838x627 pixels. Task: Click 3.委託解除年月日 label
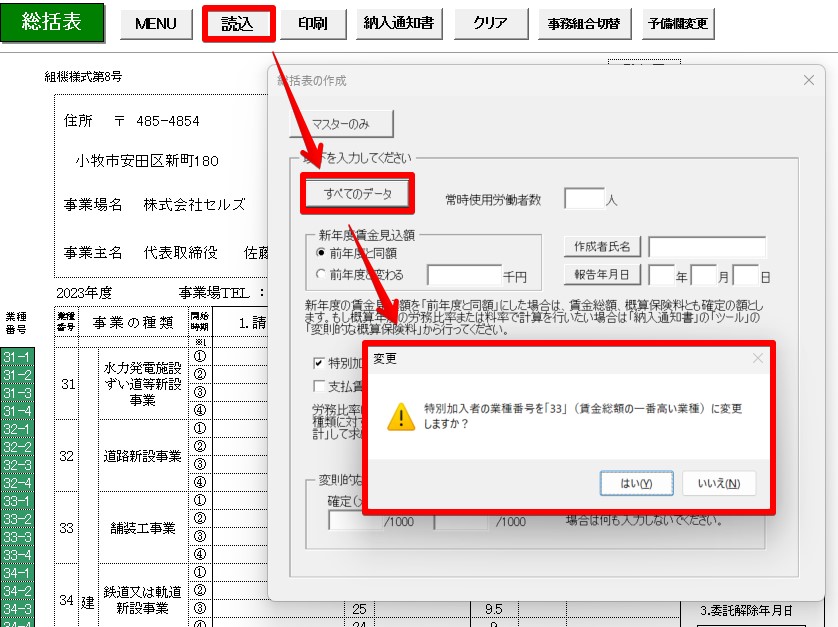coord(746,610)
